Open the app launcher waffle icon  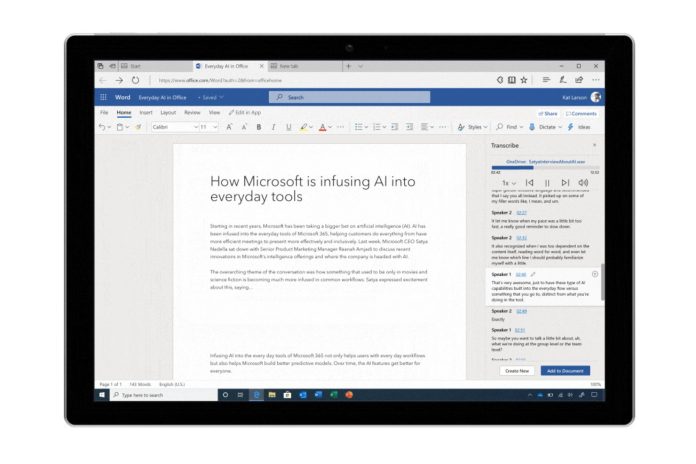[103, 97]
